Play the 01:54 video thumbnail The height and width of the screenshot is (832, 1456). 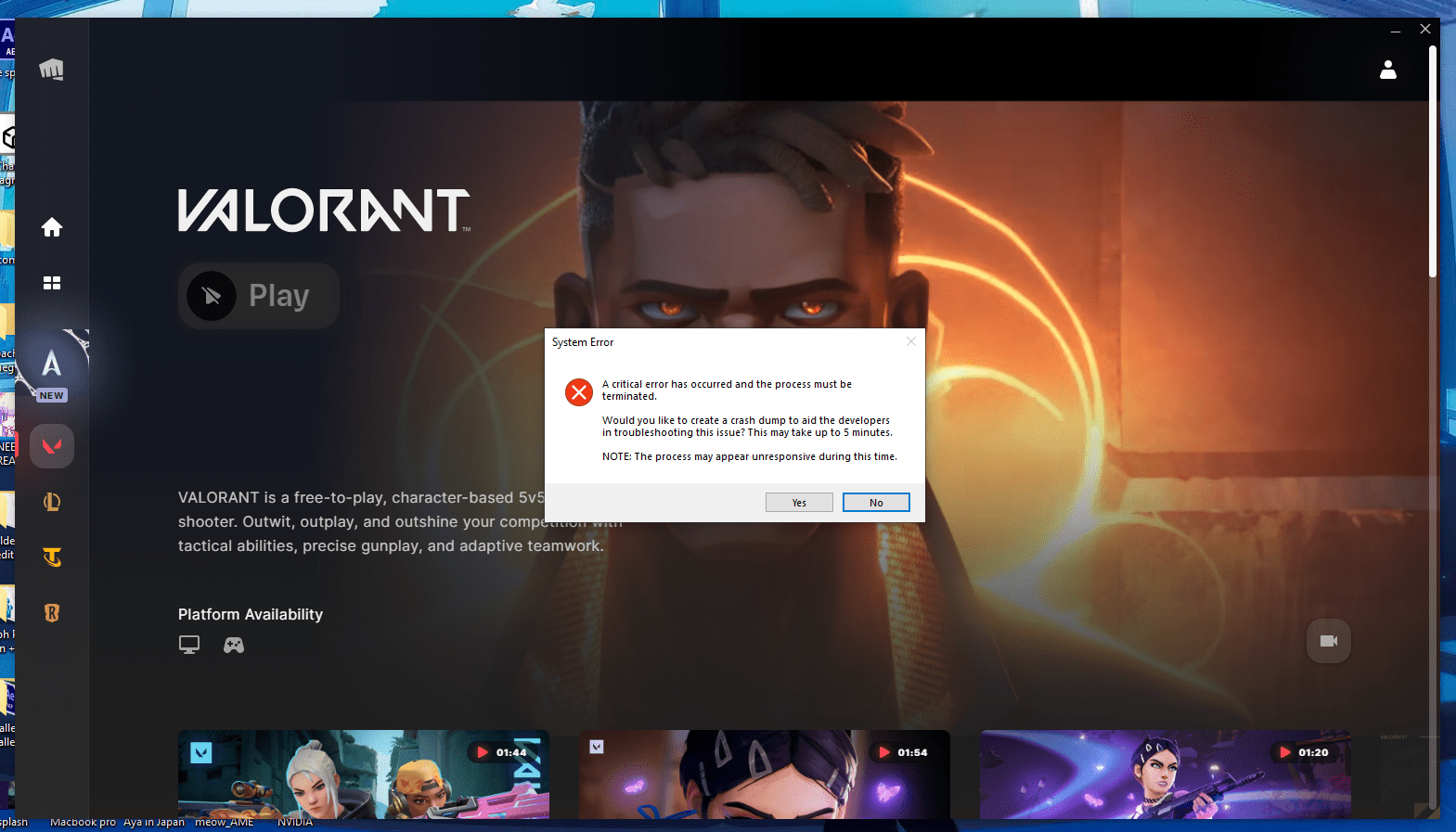click(x=765, y=774)
